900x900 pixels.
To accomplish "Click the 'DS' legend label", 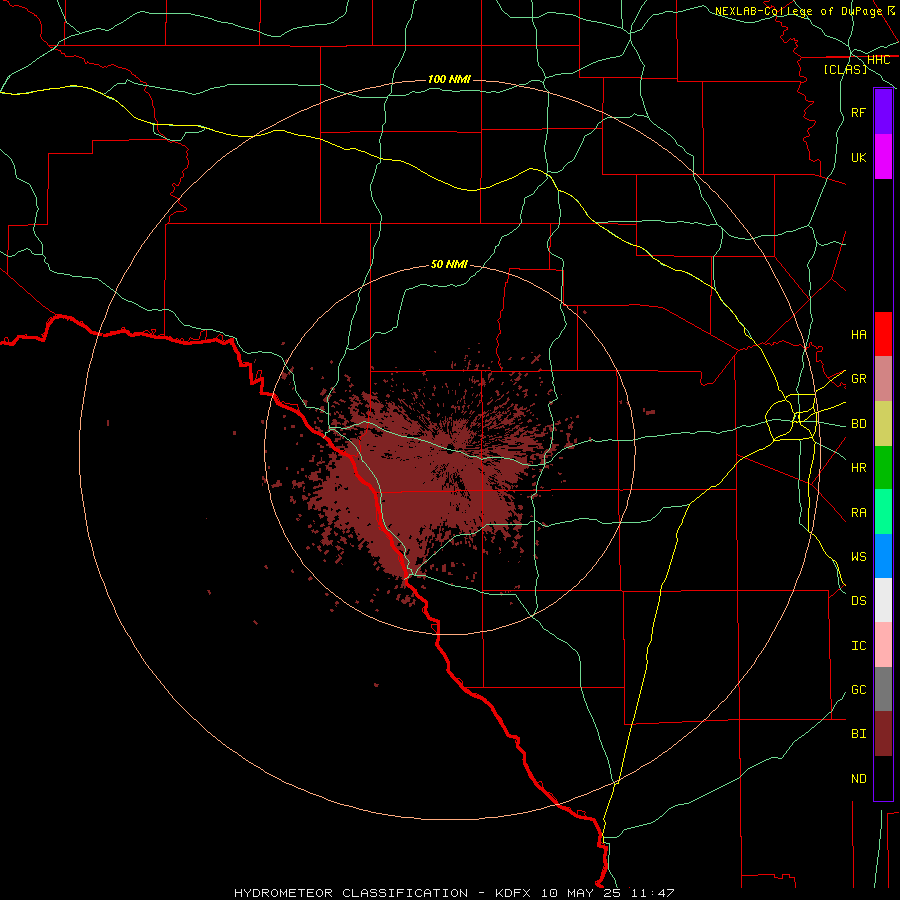I will (x=859, y=600).
